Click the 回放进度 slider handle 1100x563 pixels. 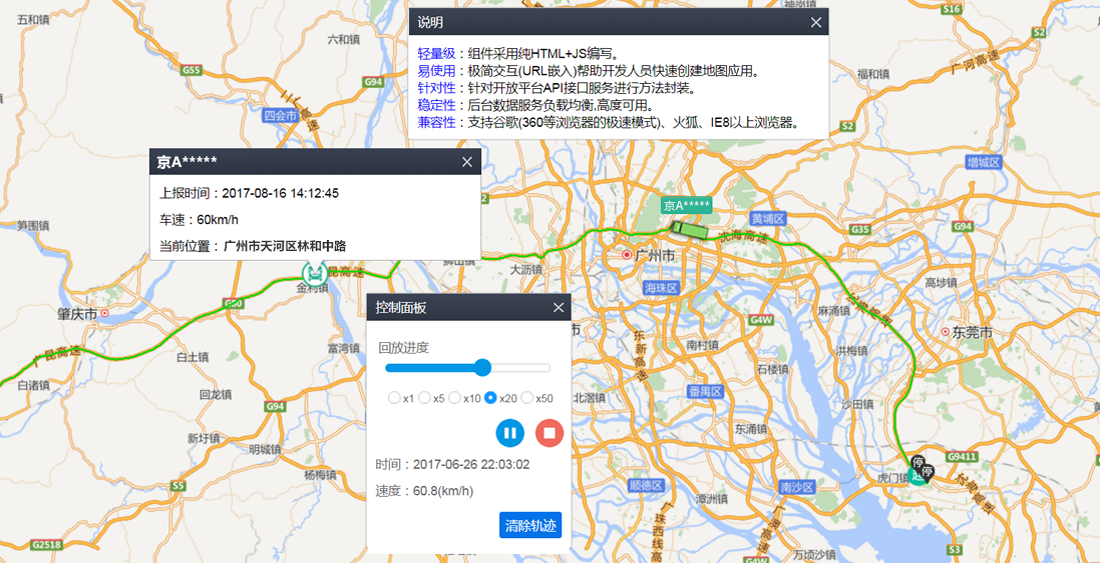pos(483,367)
